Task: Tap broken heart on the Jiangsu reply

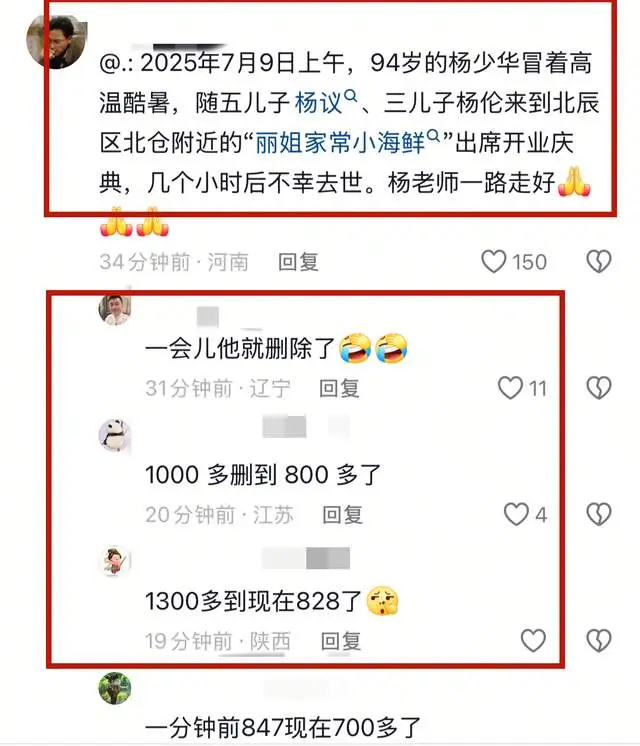Action: (599, 514)
